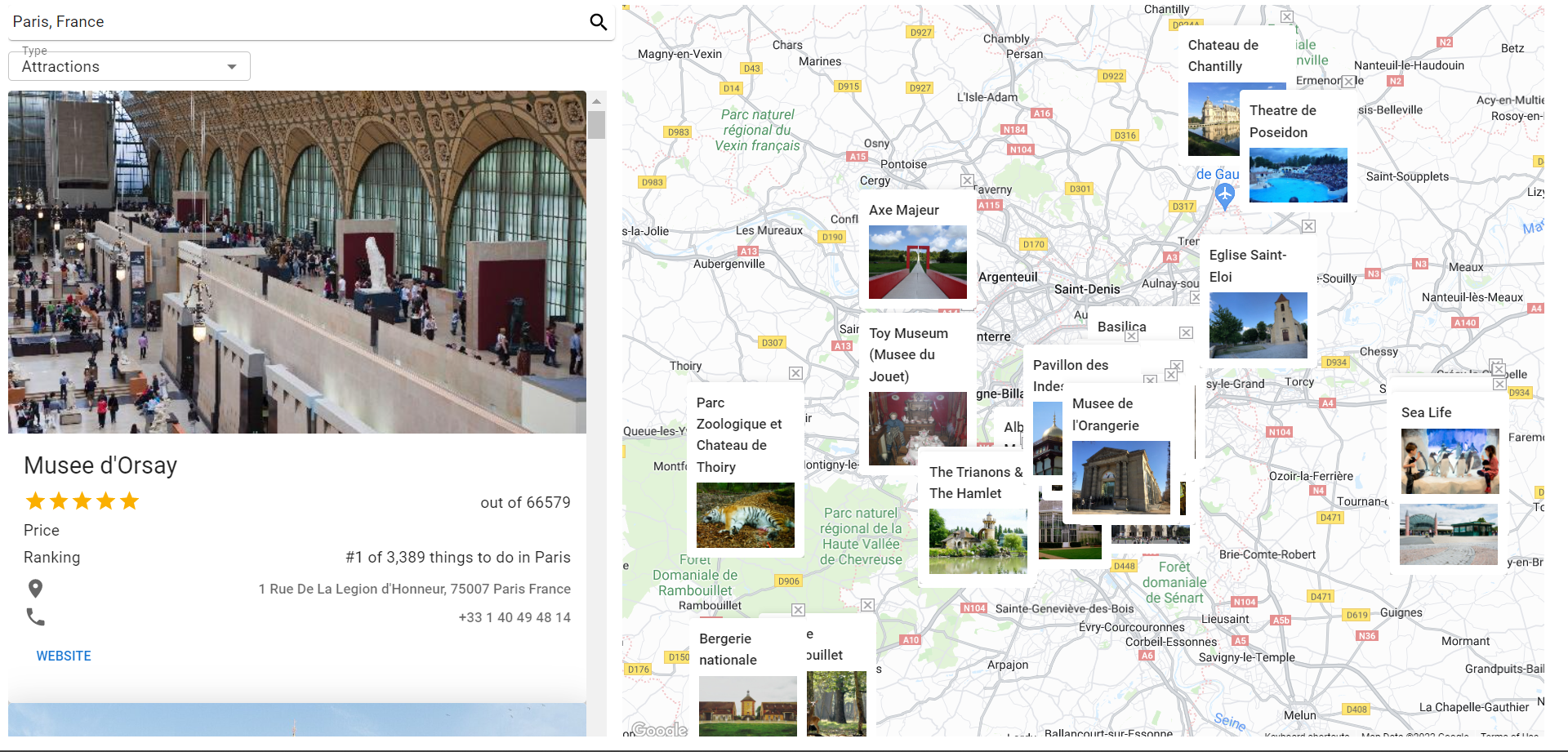Screen dimensions: 1568x752
Task: Close the Parc Zoologique et Chateau de Thoiry card
Action: (x=795, y=373)
